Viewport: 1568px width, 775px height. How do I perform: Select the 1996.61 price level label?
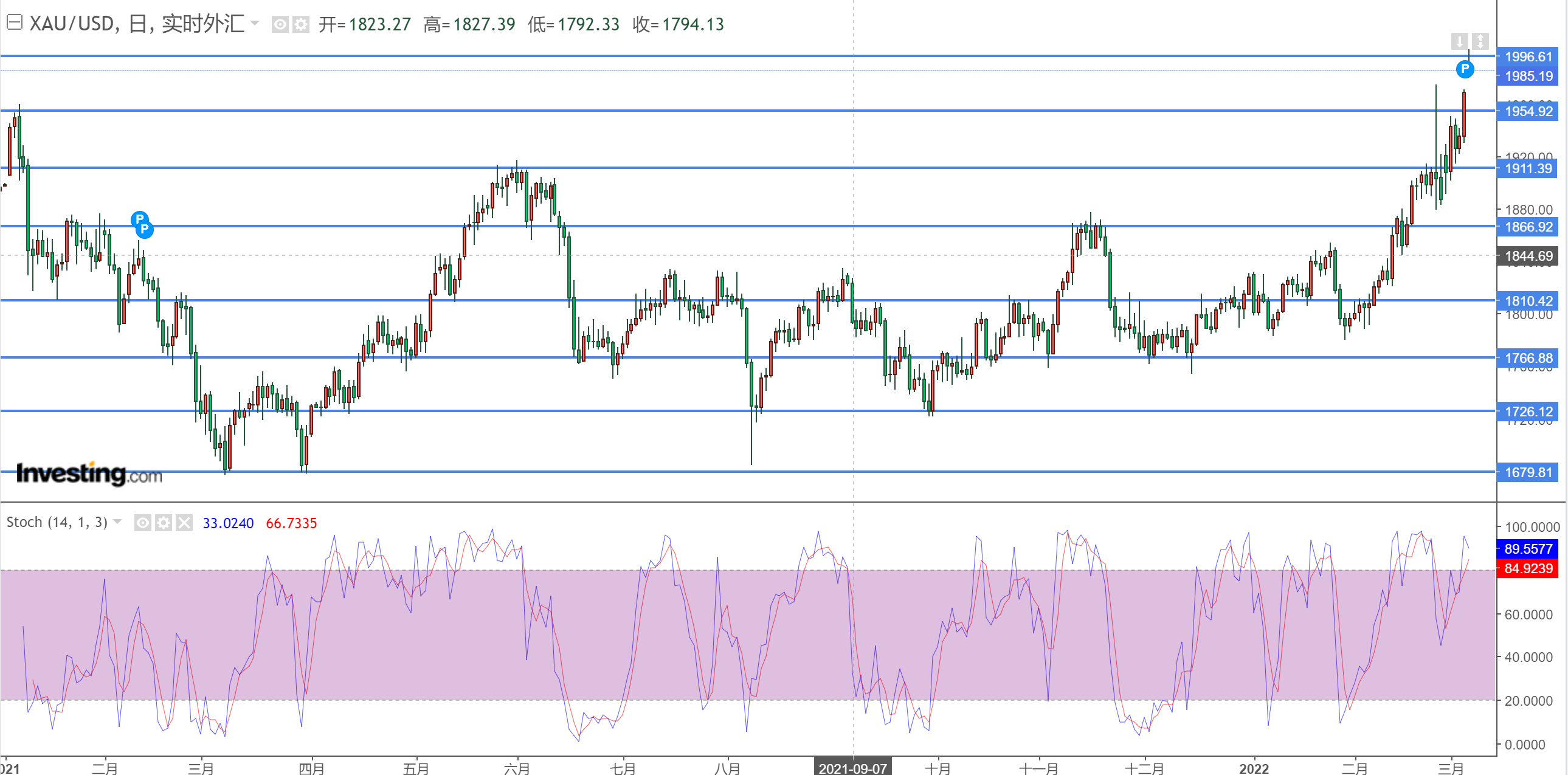point(1527,57)
